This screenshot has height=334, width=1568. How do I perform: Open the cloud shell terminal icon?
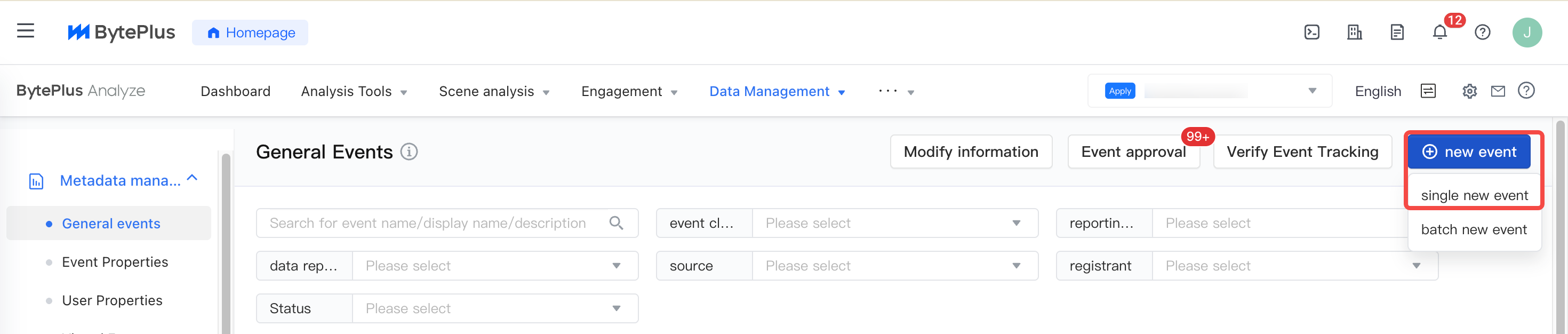[1312, 33]
